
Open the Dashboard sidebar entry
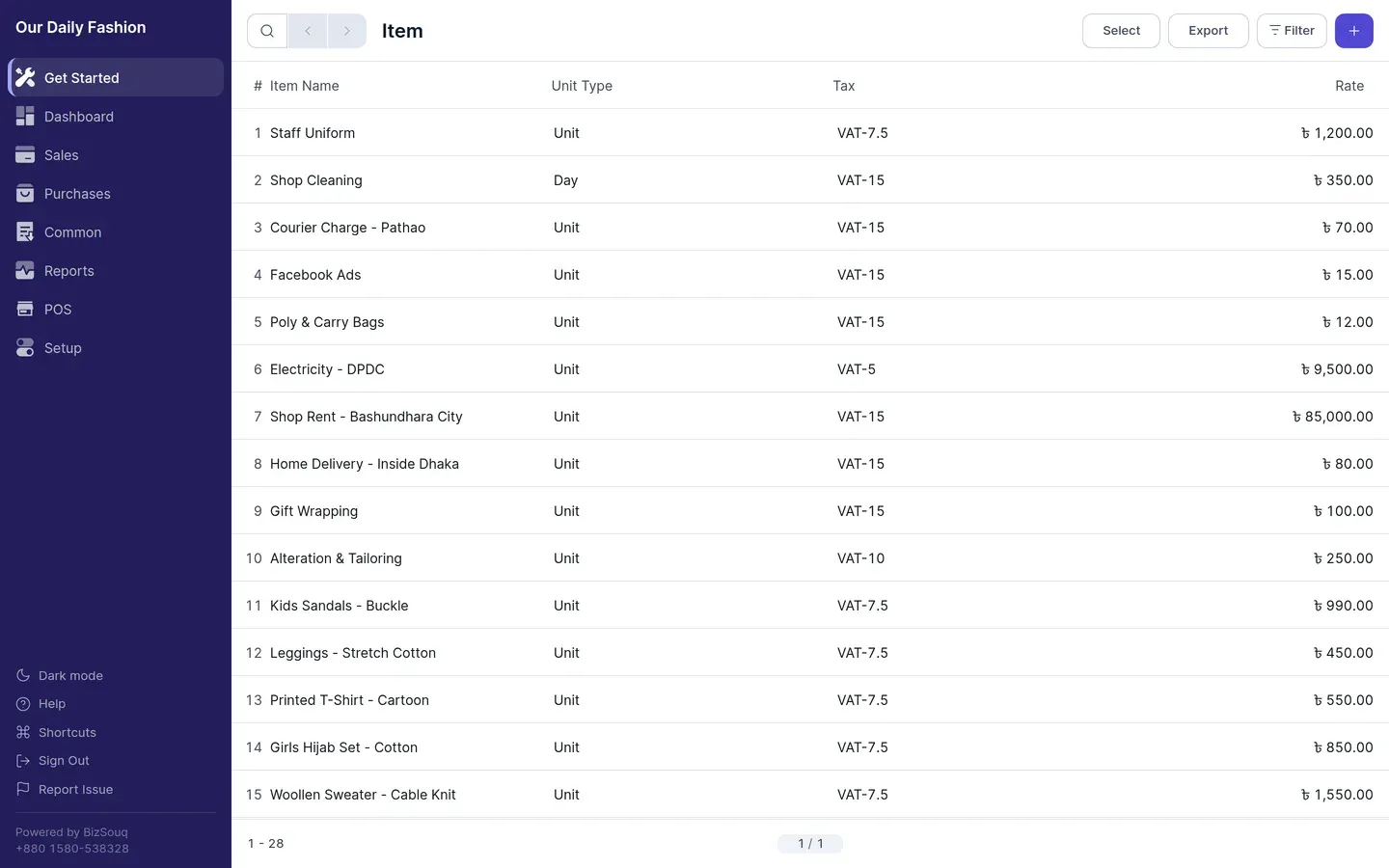pos(116,116)
